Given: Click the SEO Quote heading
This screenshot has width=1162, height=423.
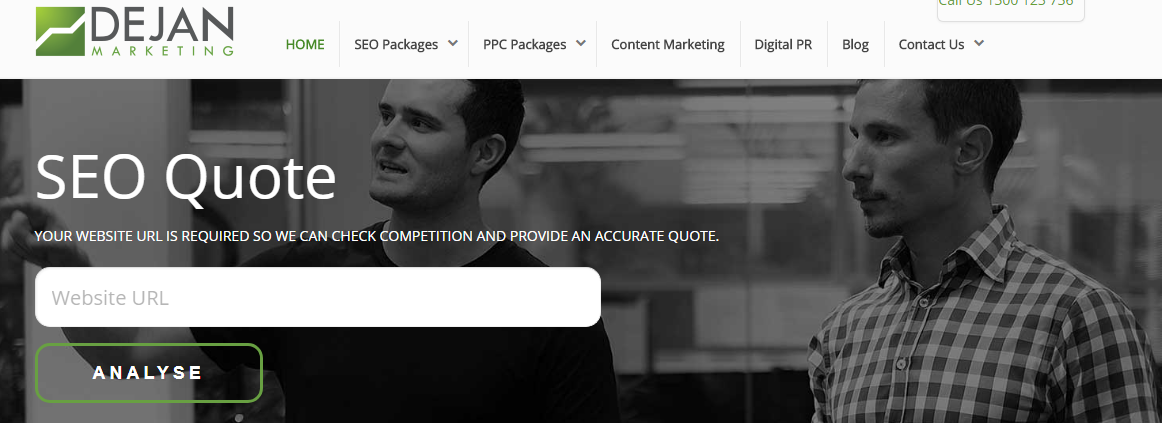Looking at the screenshot, I should point(186,178).
